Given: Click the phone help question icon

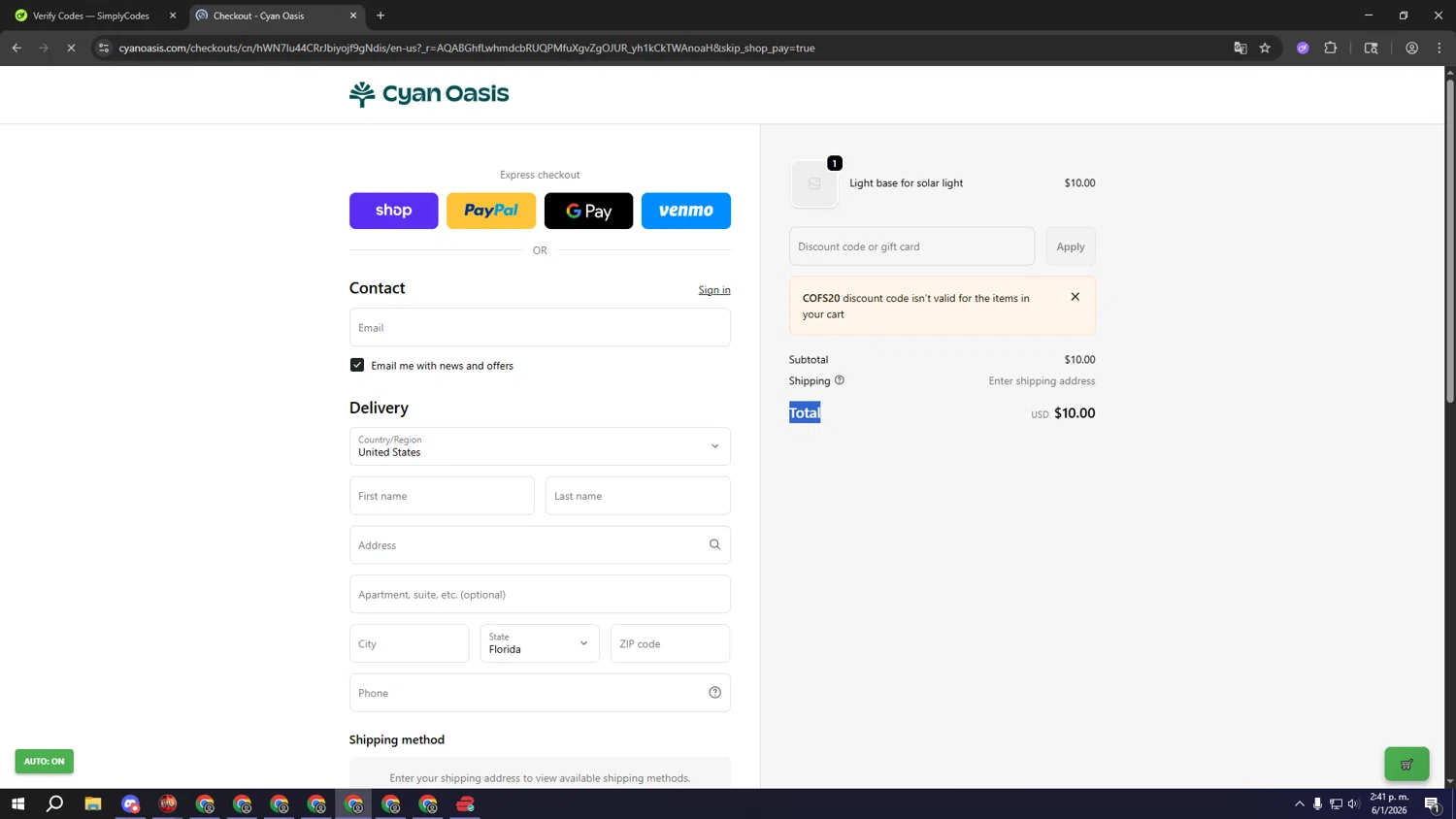Looking at the screenshot, I should 715,693.
